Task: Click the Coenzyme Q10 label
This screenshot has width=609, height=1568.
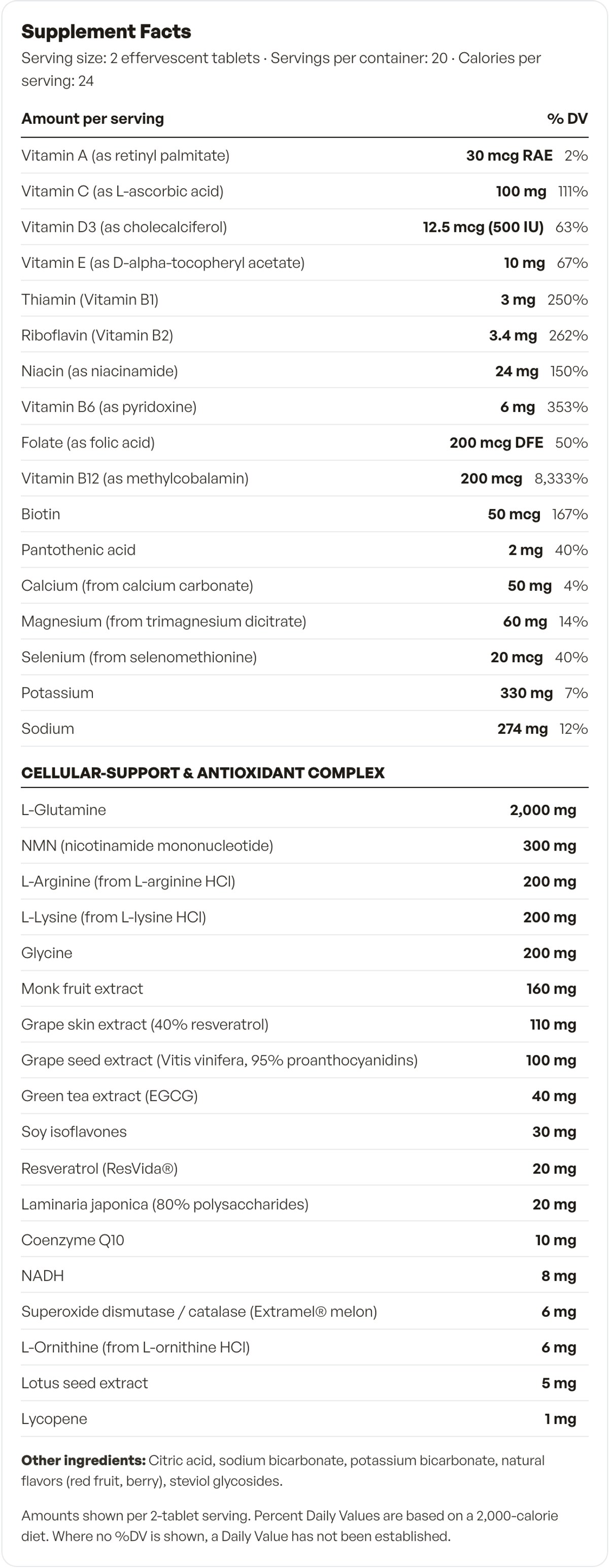Action: pos(73,1241)
